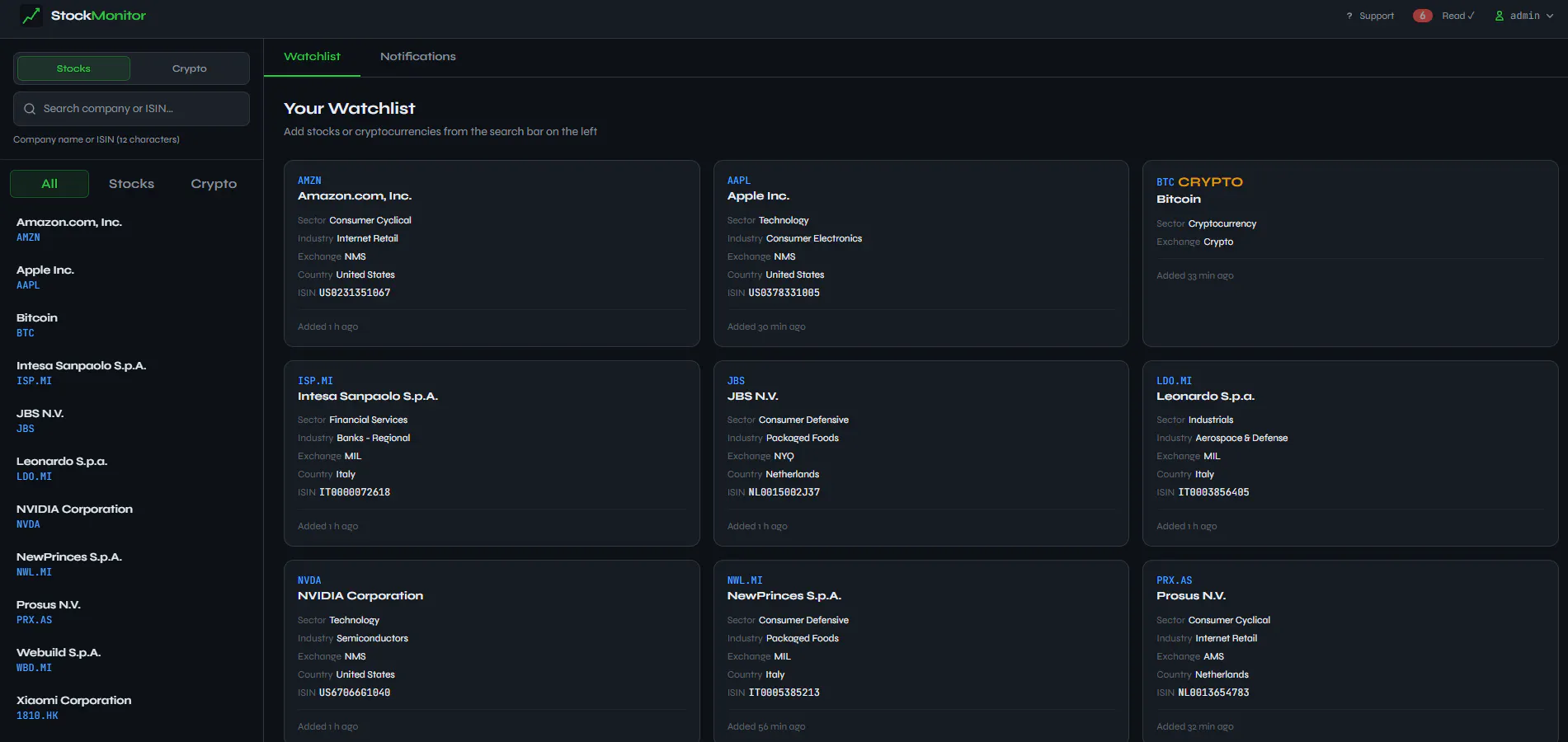Click the StockMonitor chart logo icon
This screenshot has width=1568, height=742.
[x=31, y=16]
